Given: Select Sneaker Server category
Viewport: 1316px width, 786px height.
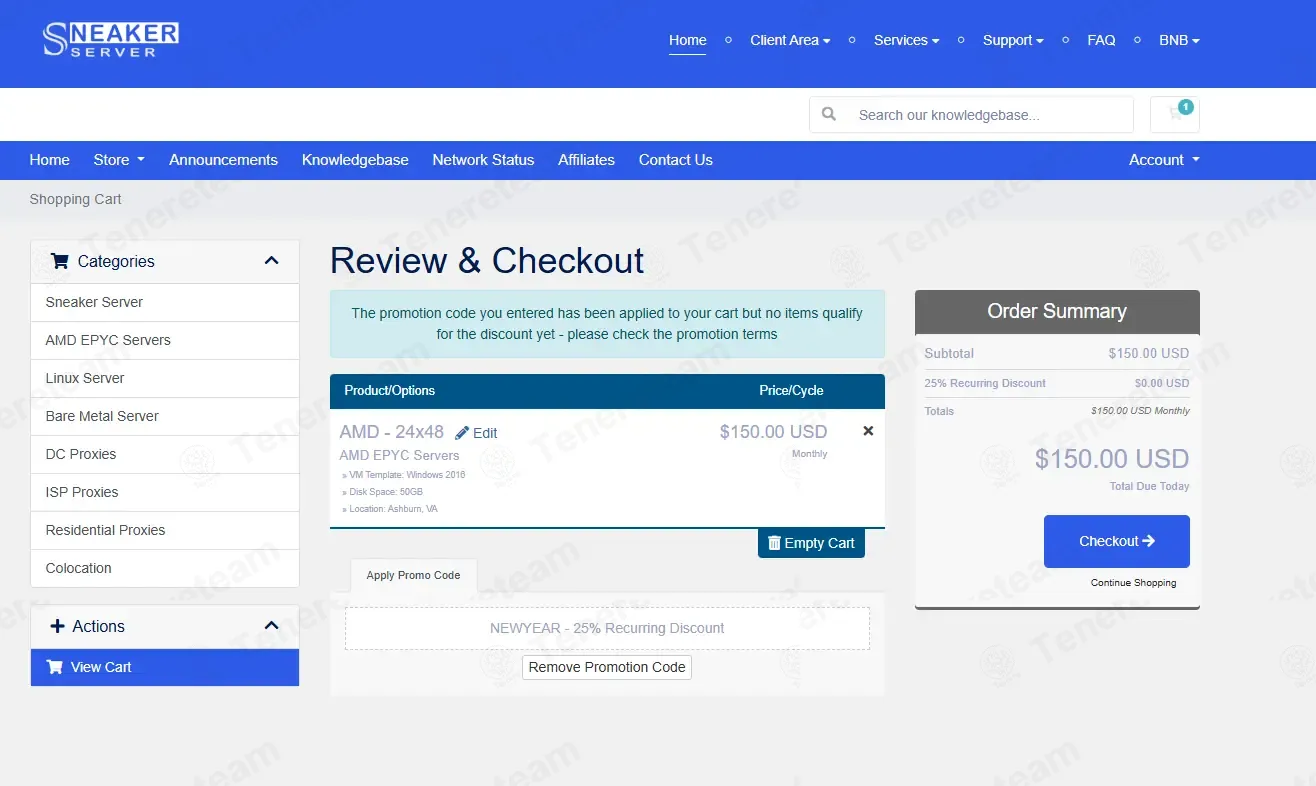Looking at the screenshot, I should coord(165,302).
